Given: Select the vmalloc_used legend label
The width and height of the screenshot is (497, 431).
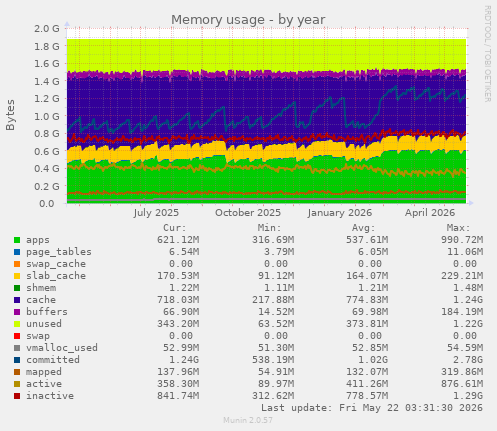Looking at the screenshot, I should click(62, 348).
